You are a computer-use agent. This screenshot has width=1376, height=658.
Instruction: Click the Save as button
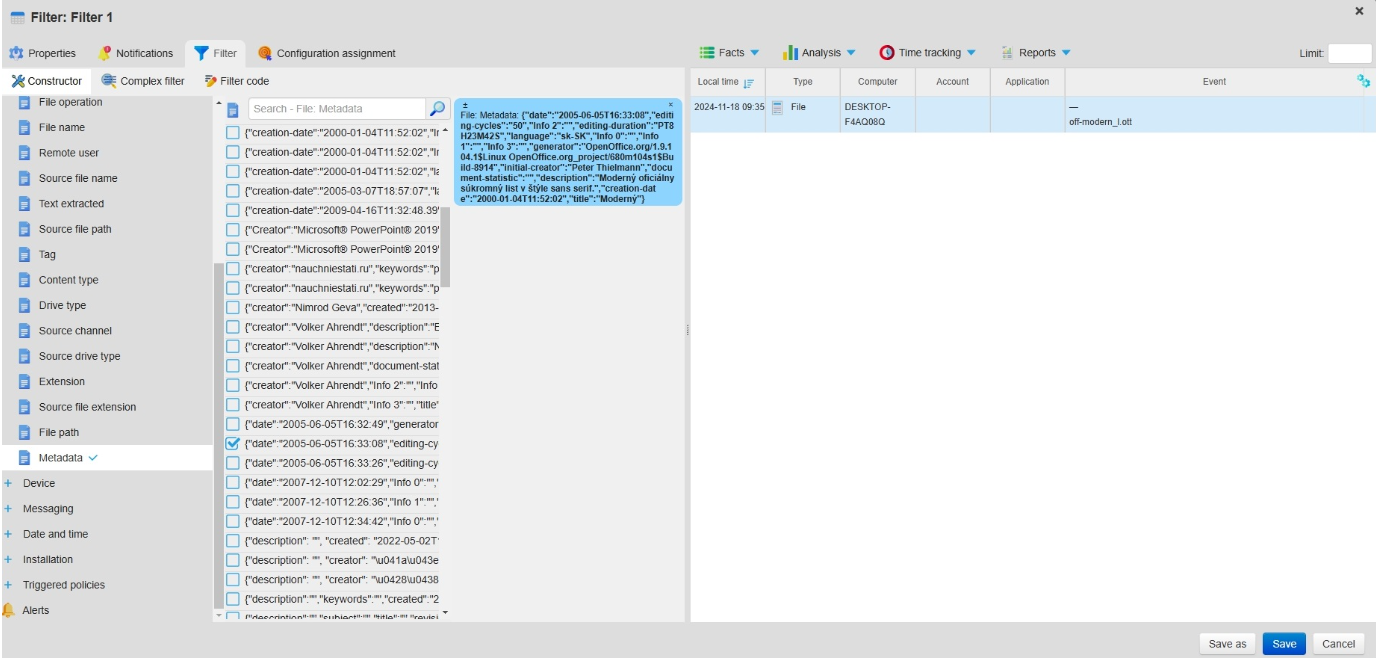click(x=1227, y=644)
